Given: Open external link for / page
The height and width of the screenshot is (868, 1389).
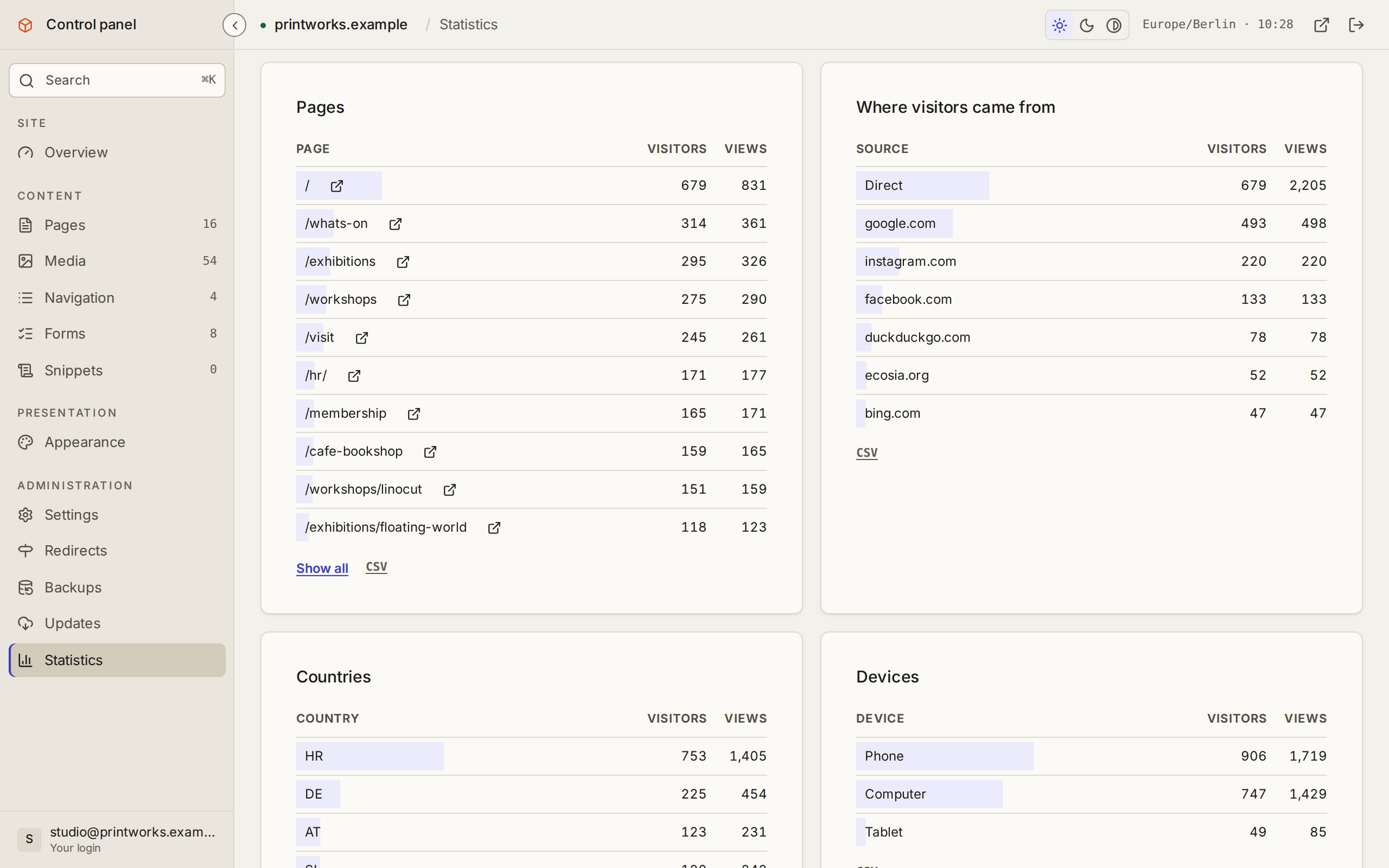Looking at the screenshot, I should pos(337,186).
